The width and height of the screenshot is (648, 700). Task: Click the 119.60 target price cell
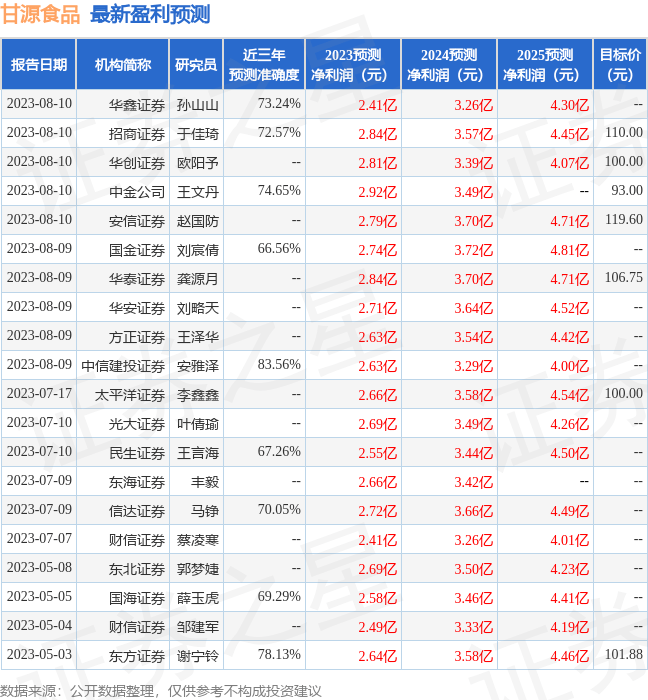click(623, 220)
